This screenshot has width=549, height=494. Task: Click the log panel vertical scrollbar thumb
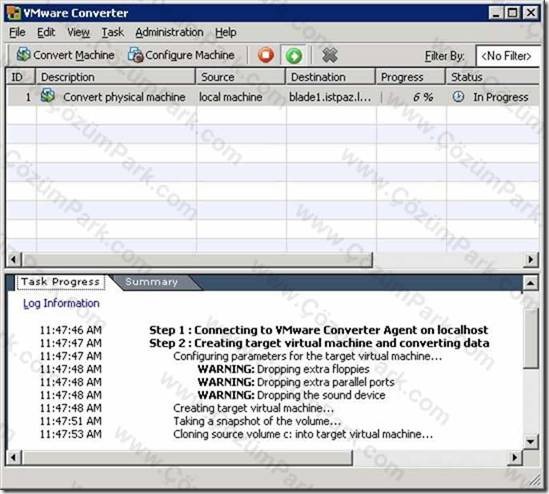[x=531, y=338]
